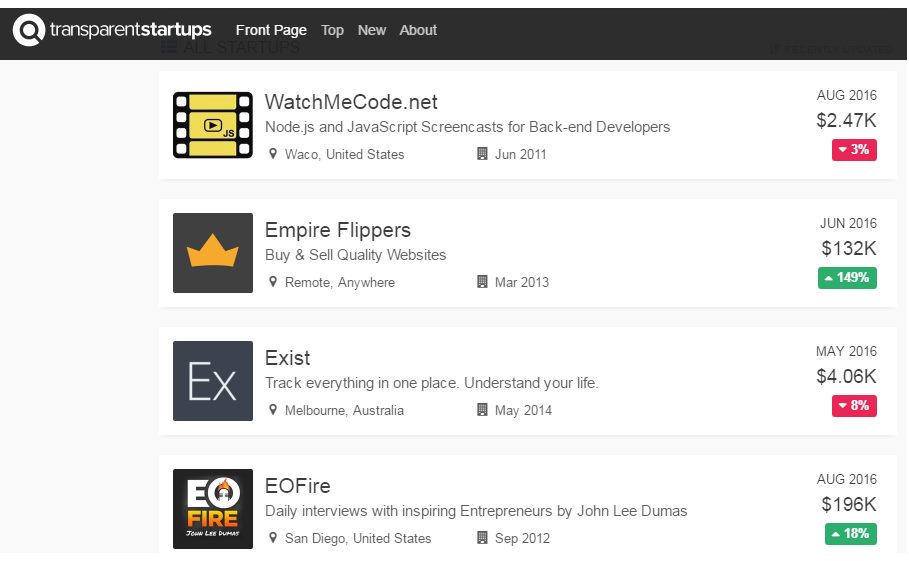
Task: Open the Empire Flippers crown logo
Action: point(213,253)
